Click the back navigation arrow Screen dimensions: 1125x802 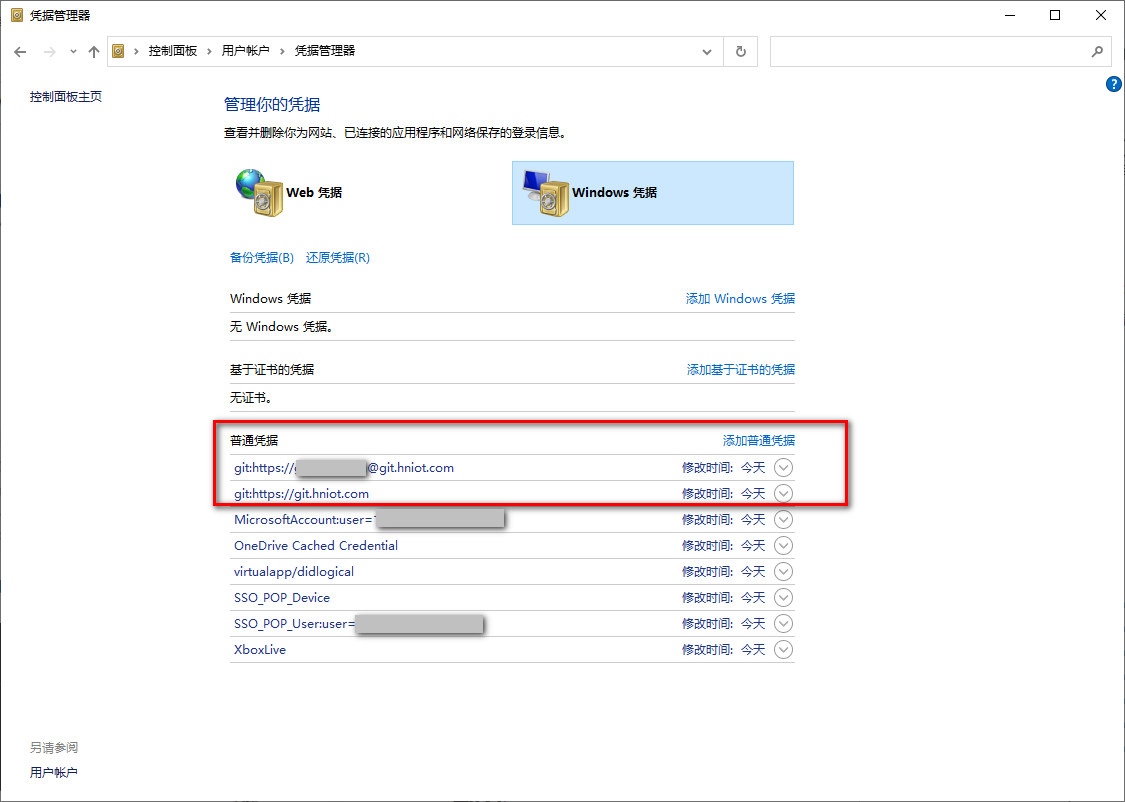20,51
